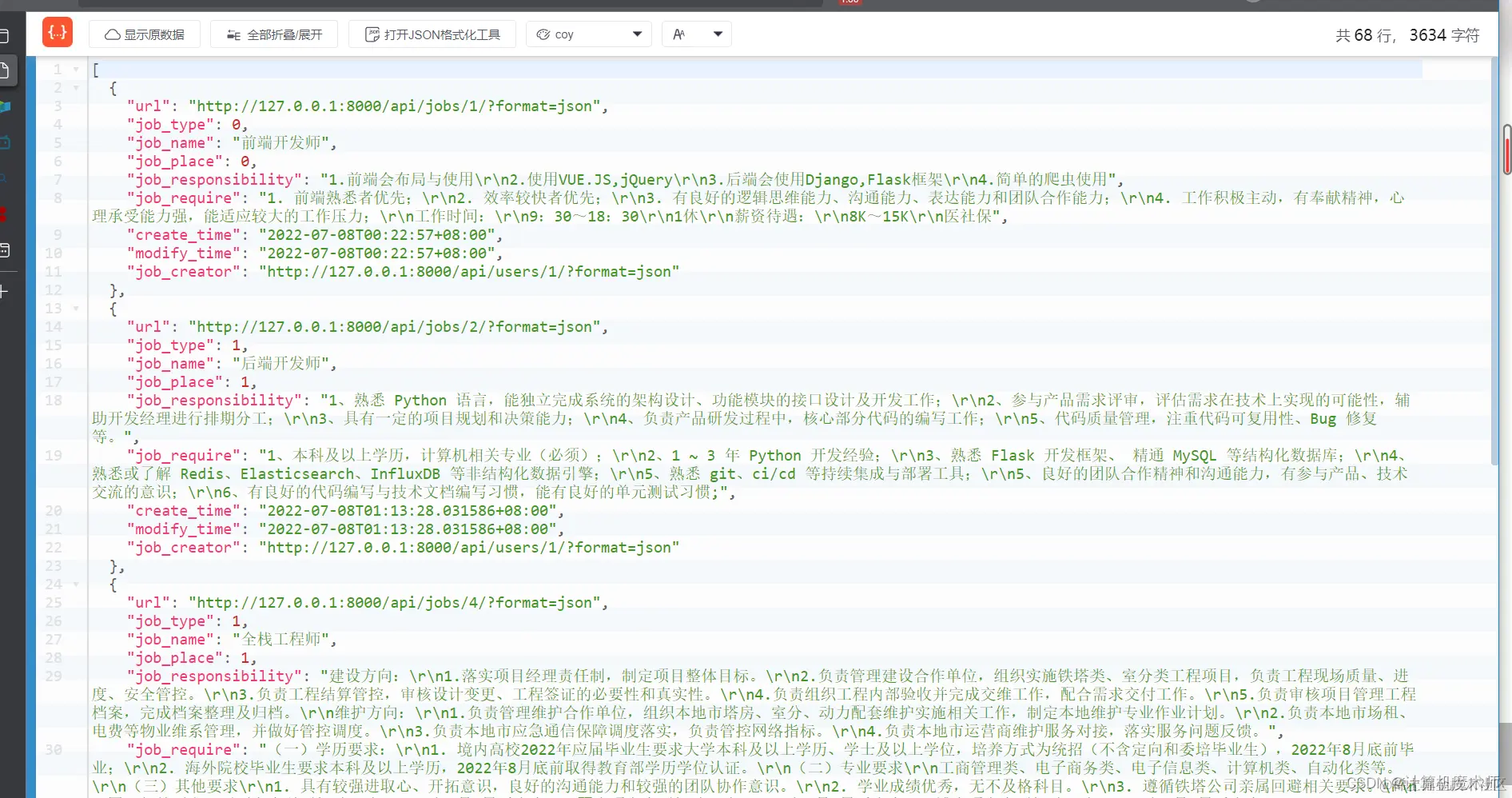The height and width of the screenshot is (798, 1512).
Task: Click the 共 68 行, 3634 字符 counter
Action: 1407,35
